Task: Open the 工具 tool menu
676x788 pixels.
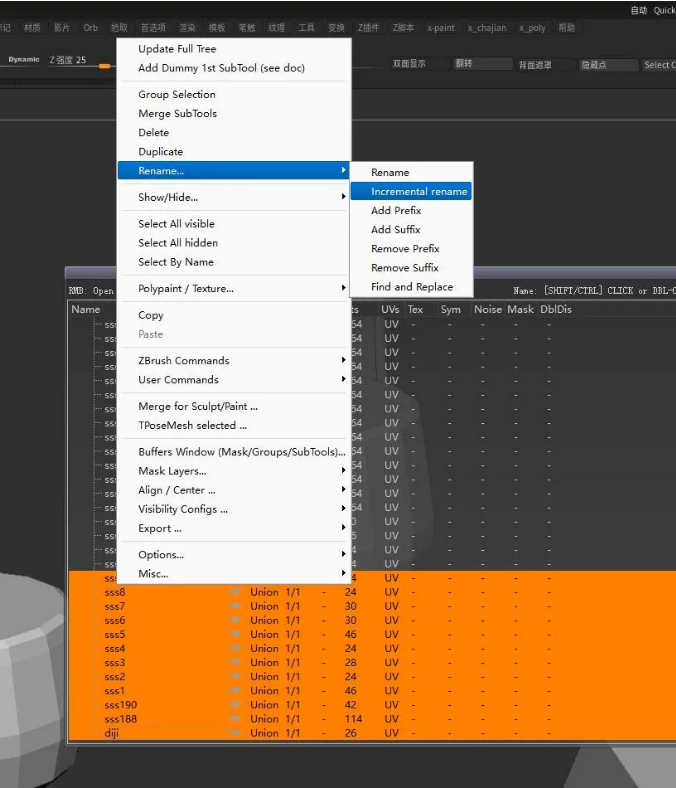Action: pyautogui.click(x=306, y=28)
